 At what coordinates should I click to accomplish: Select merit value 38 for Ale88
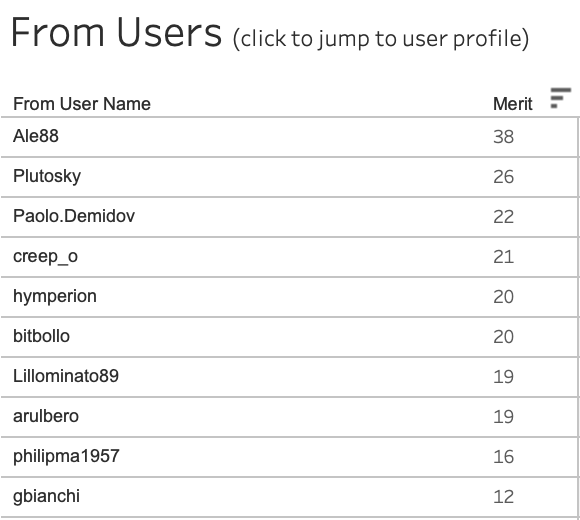click(503, 137)
